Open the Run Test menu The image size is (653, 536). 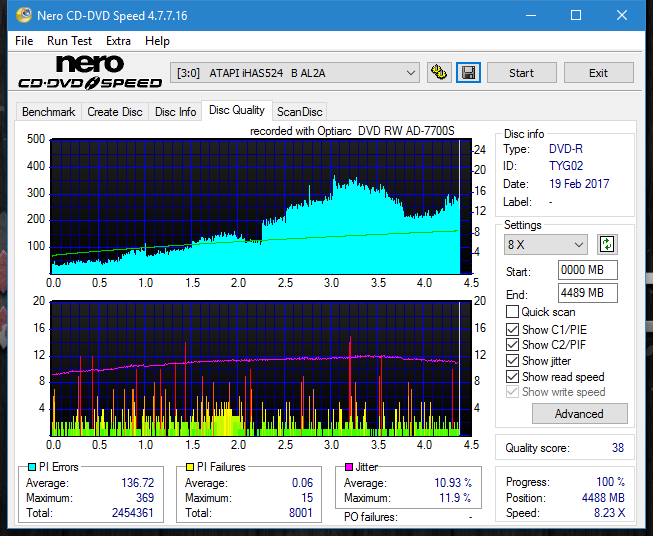click(x=69, y=41)
